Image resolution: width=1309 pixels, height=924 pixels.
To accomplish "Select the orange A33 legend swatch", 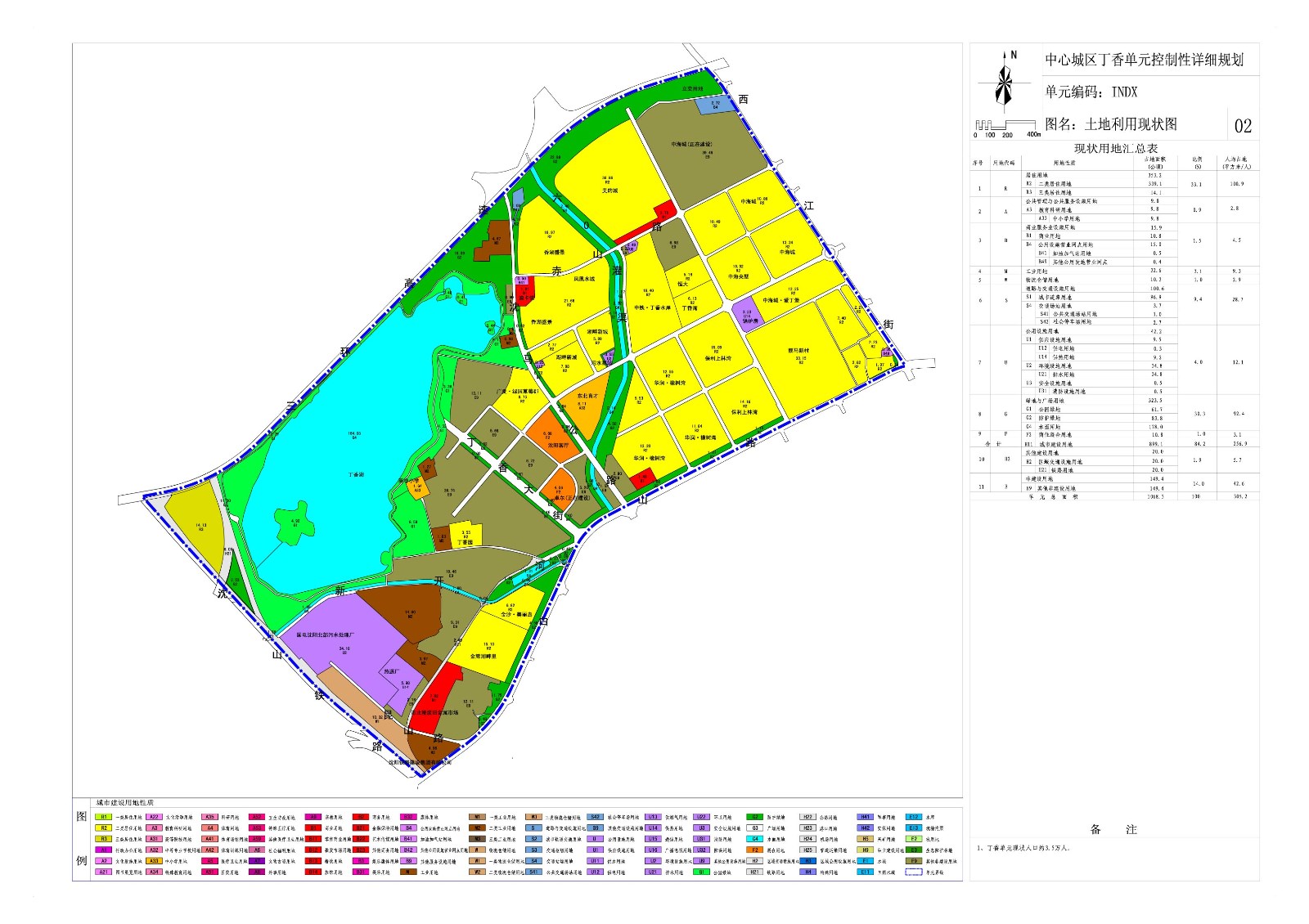I will click(x=154, y=861).
